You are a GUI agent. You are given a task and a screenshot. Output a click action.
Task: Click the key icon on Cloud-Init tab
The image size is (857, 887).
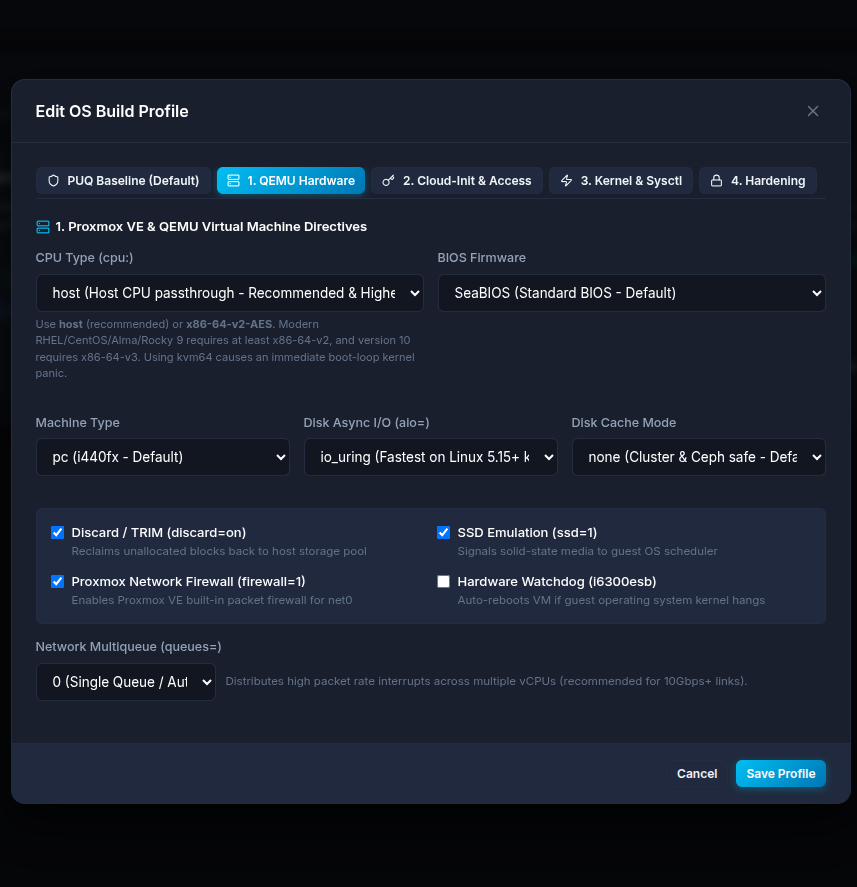coord(388,180)
